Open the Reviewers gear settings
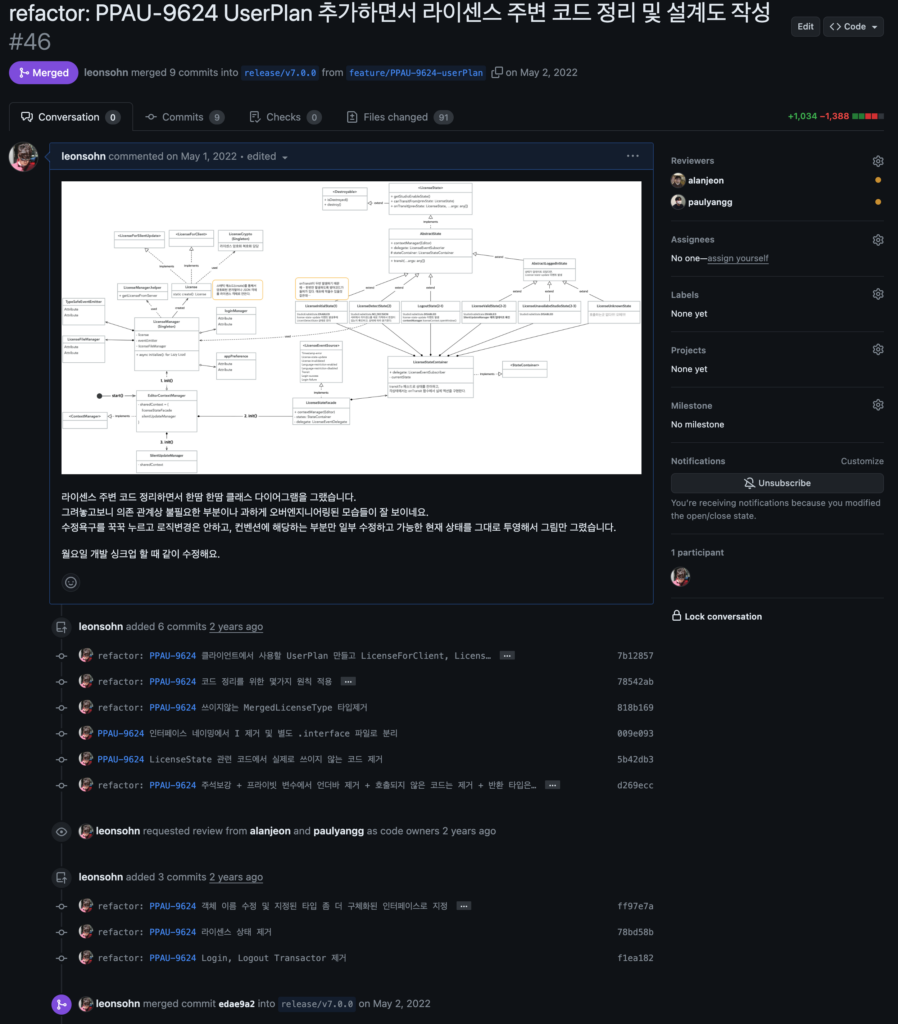Image resolution: width=898 pixels, height=1024 pixels. [877, 161]
